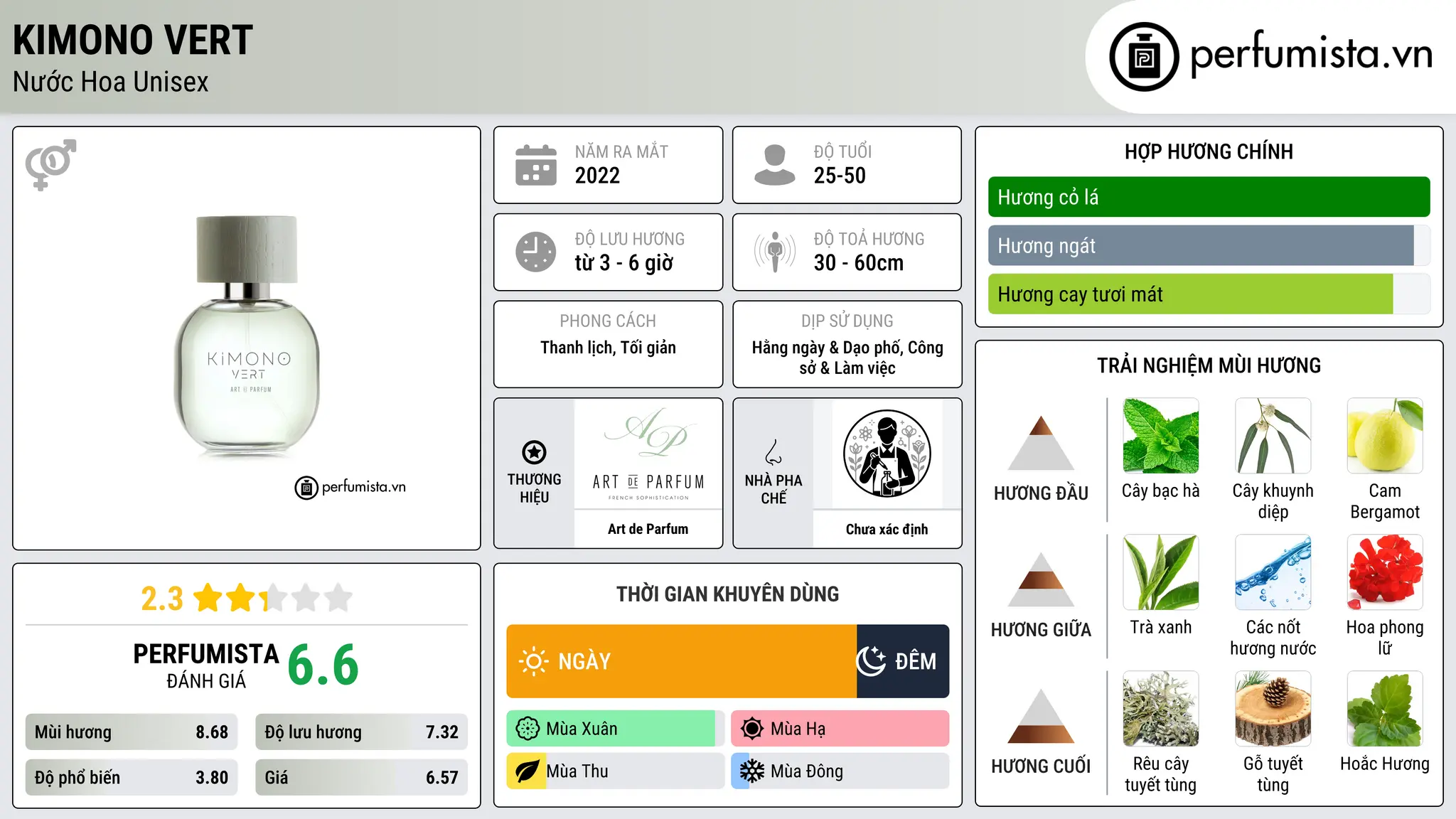The width and height of the screenshot is (1456, 819).
Task: Click the Hợp hương chính heading
Action: (x=1209, y=151)
